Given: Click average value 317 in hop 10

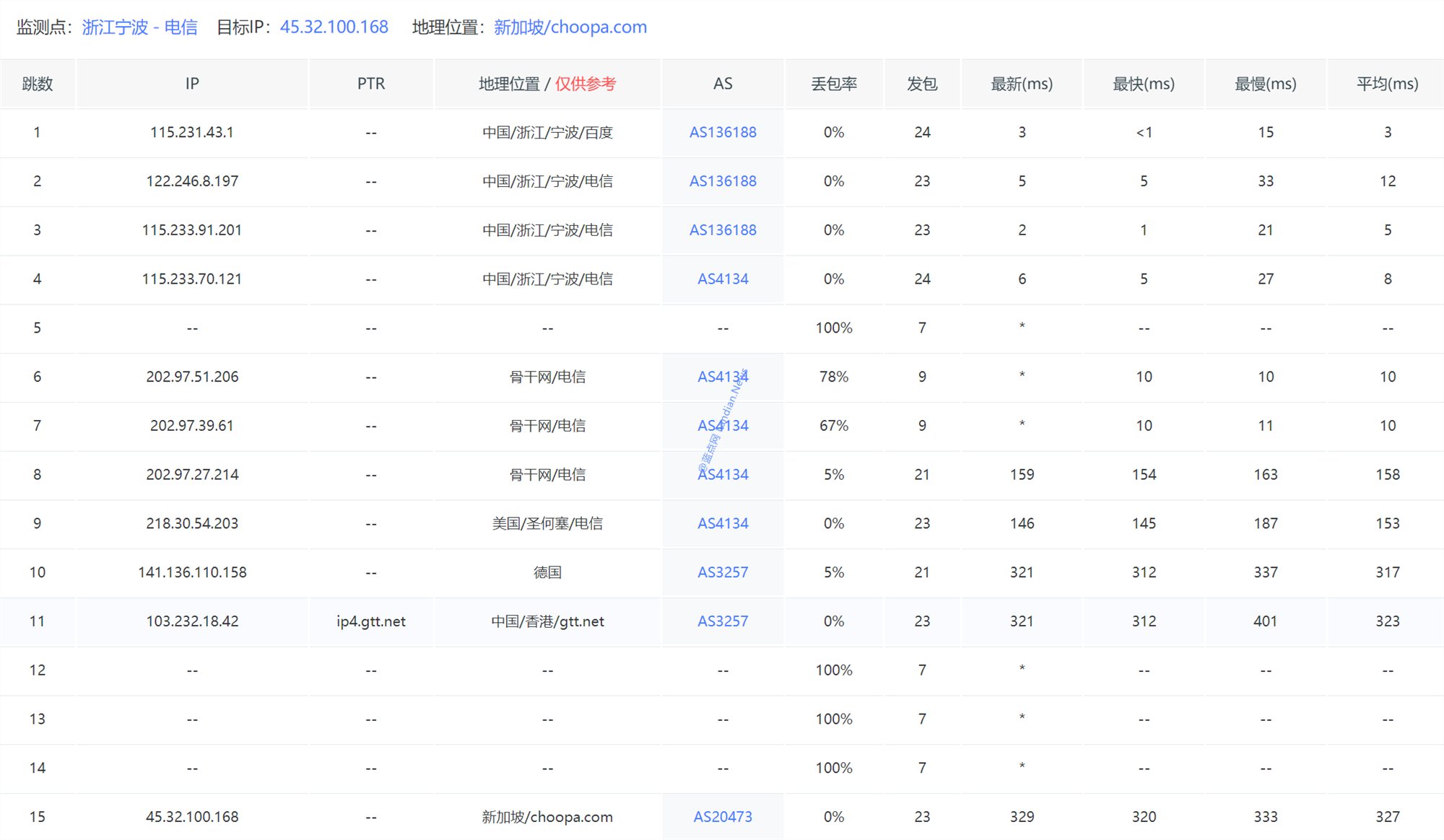Looking at the screenshot, I should pos(1388,572).
